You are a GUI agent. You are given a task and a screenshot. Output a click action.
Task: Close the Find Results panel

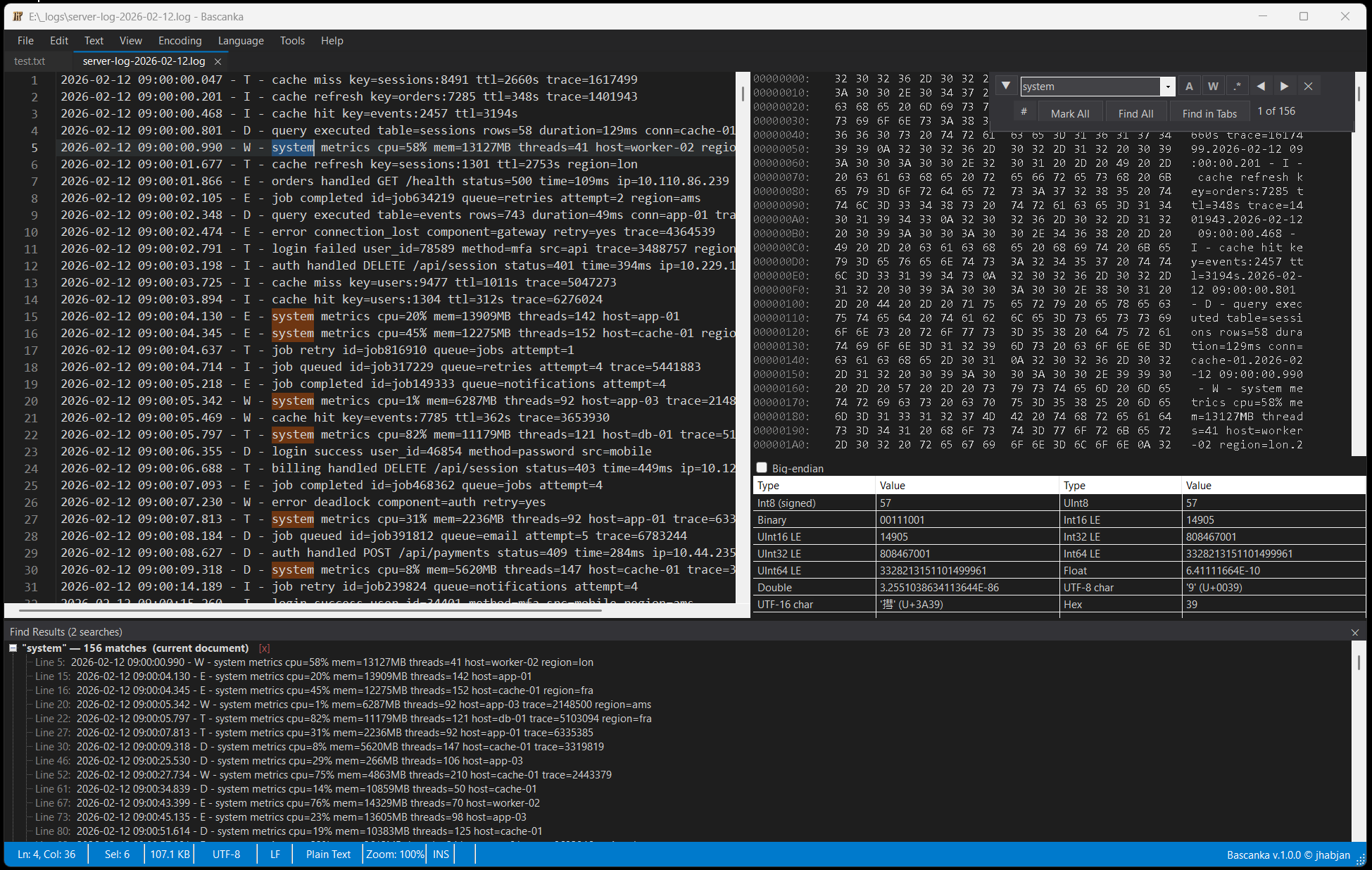tap(1355, 632)
